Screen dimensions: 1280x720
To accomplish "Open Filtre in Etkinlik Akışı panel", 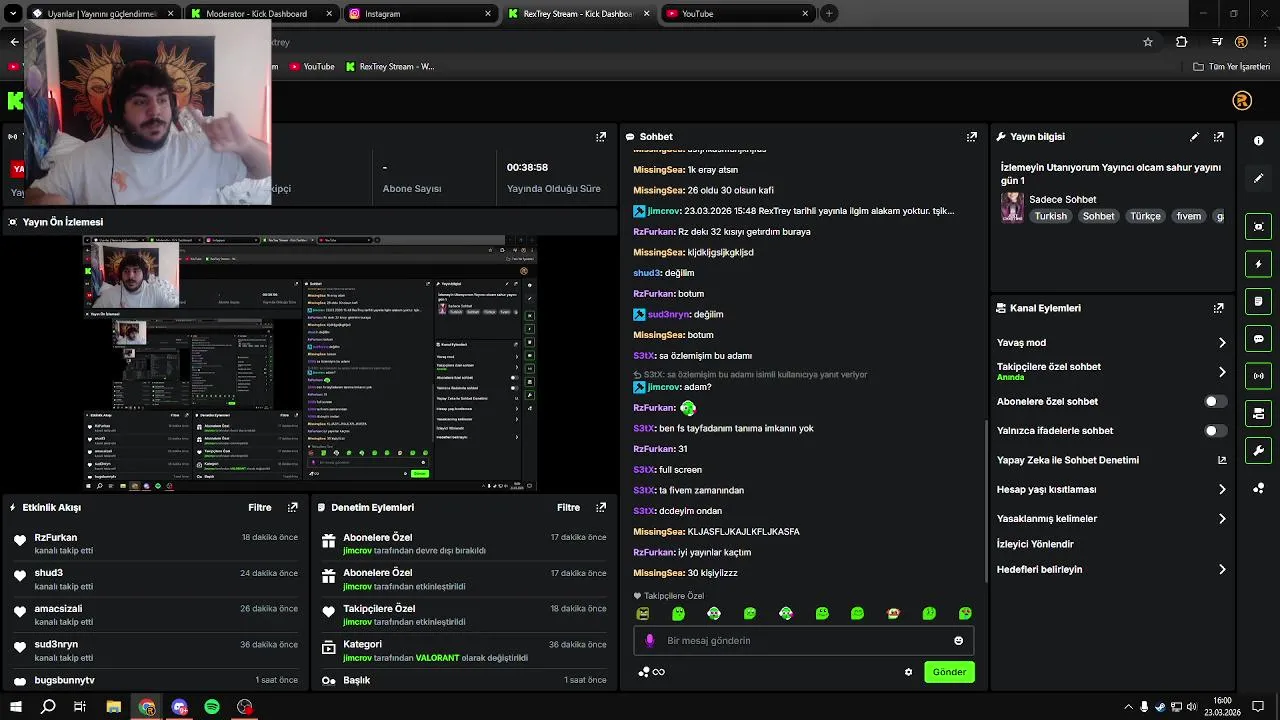I will (260, 507).
